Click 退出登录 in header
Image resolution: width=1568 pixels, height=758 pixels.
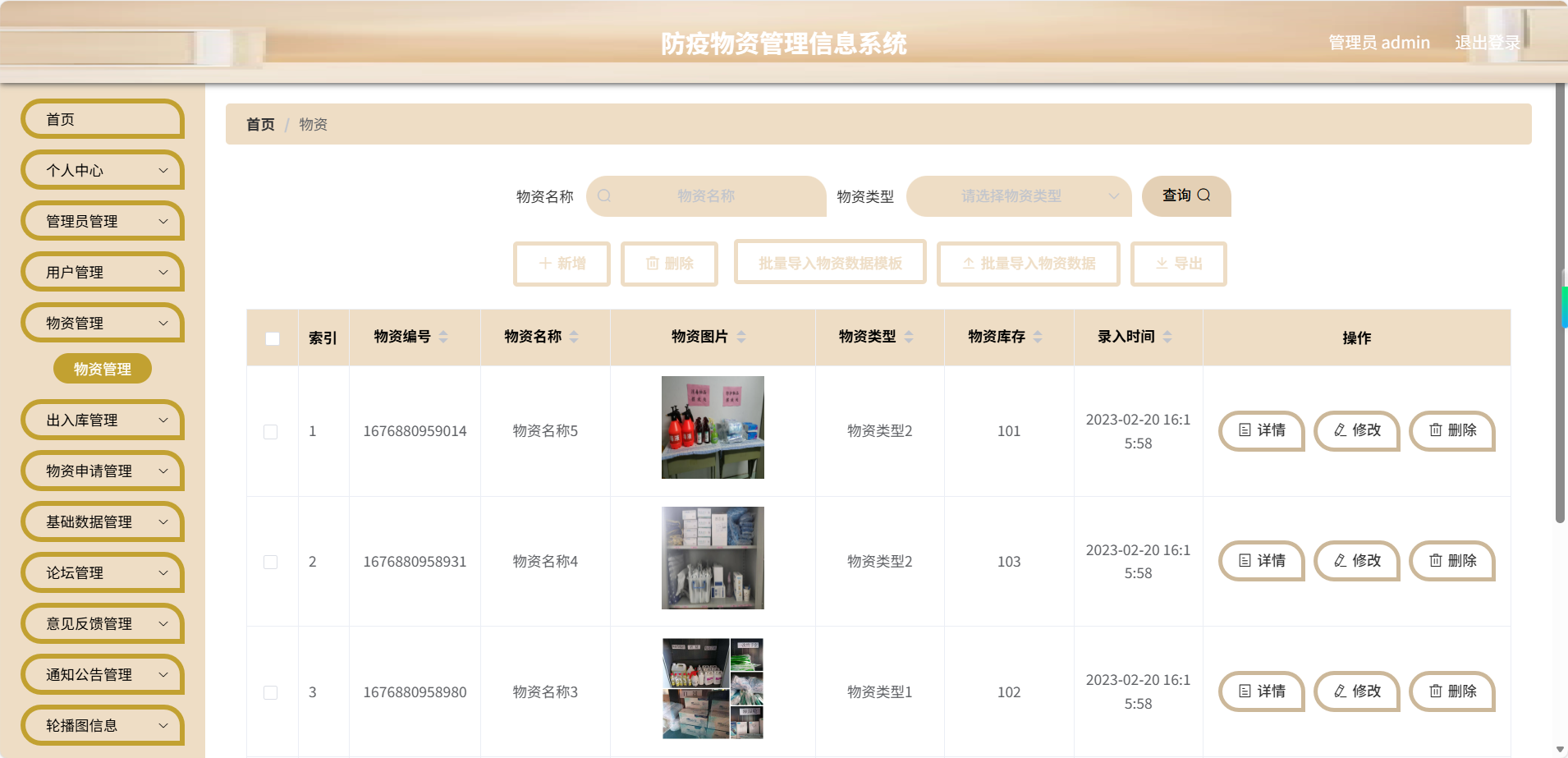[x=1487, y=43]
